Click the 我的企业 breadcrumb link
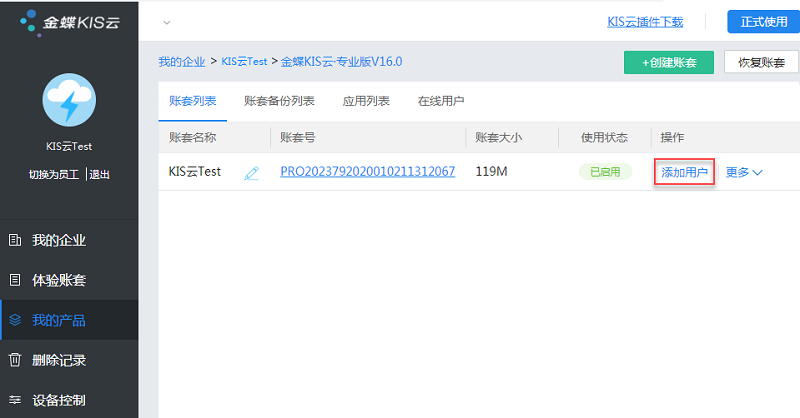Screen dimensions: 800x418 pos(181,61)
